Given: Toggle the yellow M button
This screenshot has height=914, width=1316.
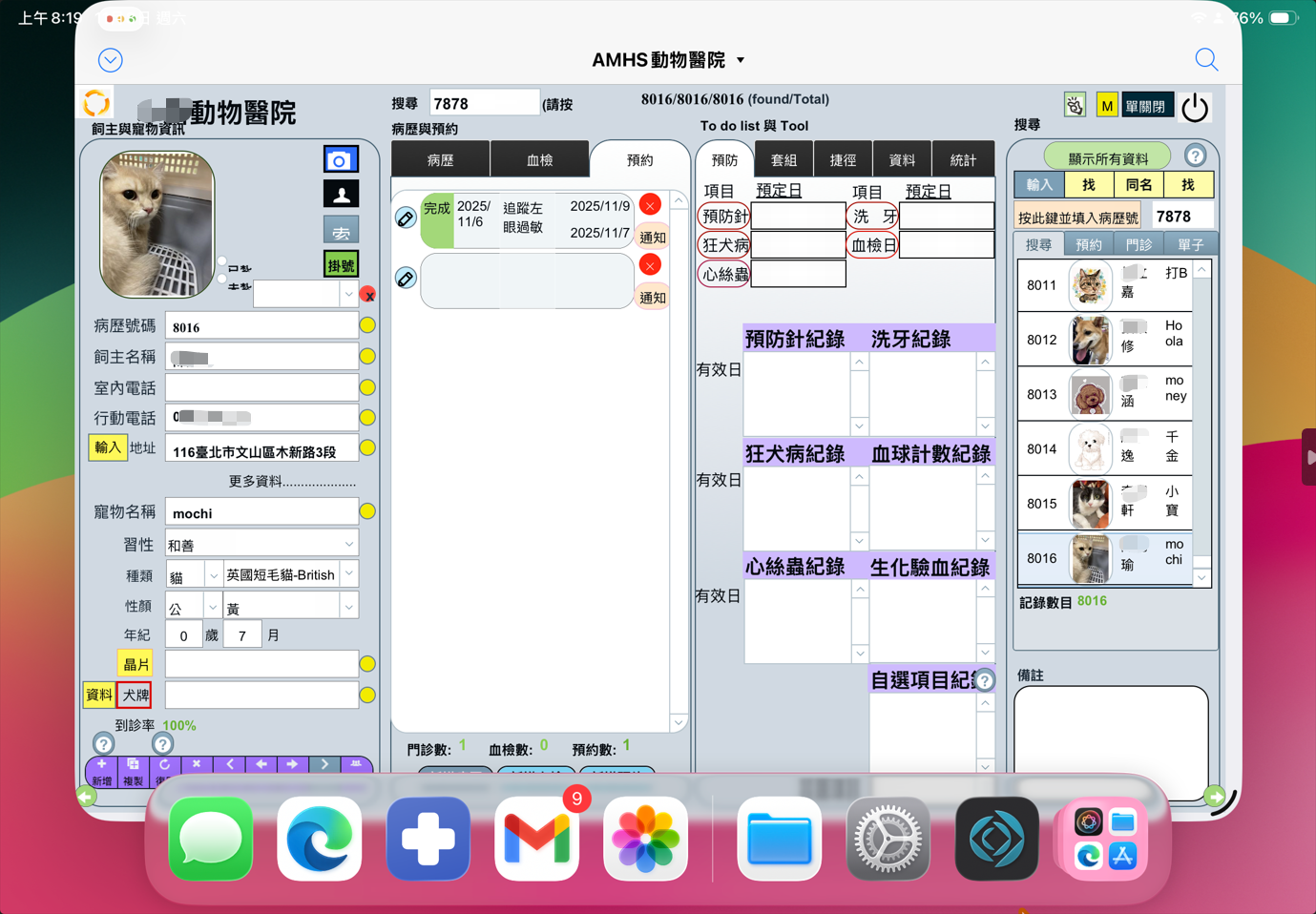Looking at the screenshot, I should 1106,106.
